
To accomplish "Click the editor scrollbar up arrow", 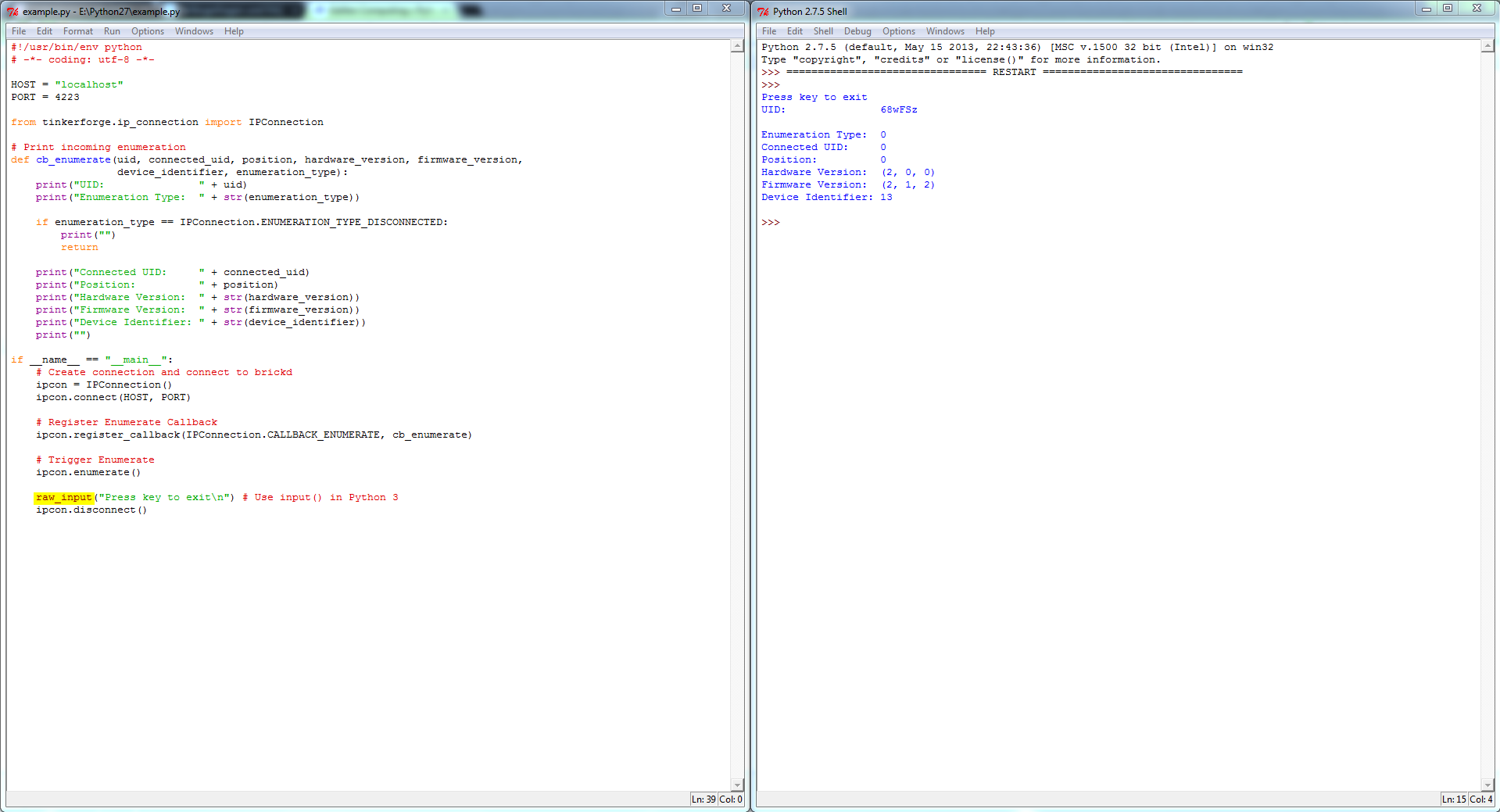I will (x=737, y=46).
